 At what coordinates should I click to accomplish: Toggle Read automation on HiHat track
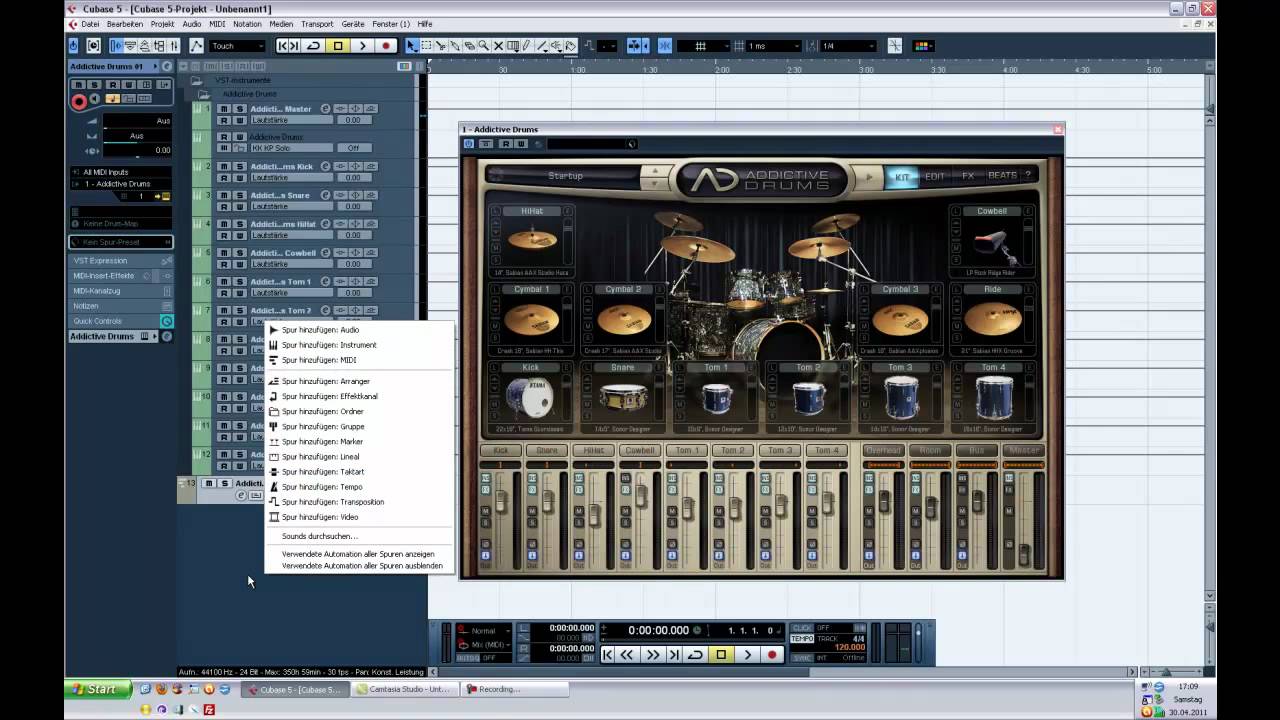click(x=224, y=235)
